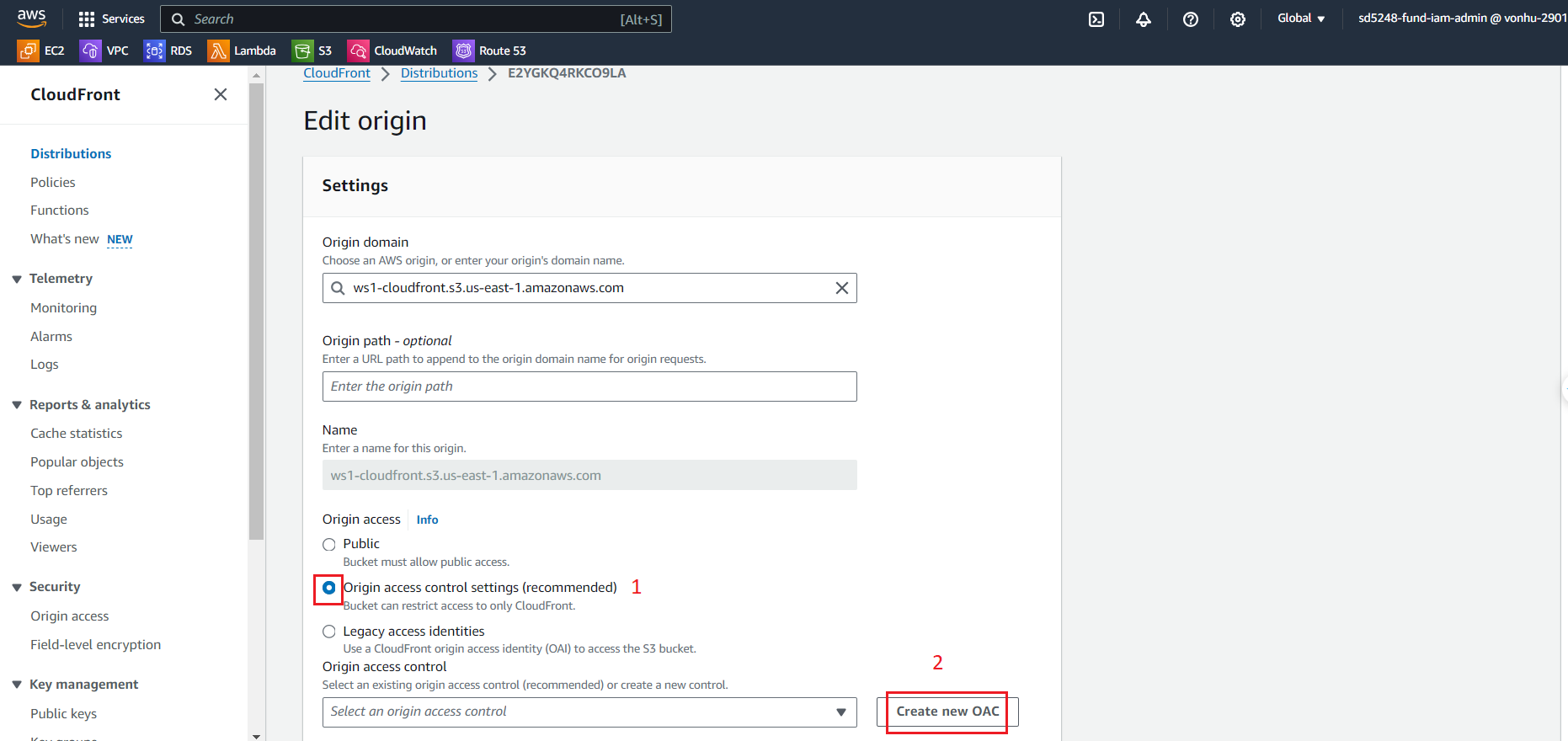Open Cache statistics in the sidebar
1568x741 pixels.
[77, 433]
